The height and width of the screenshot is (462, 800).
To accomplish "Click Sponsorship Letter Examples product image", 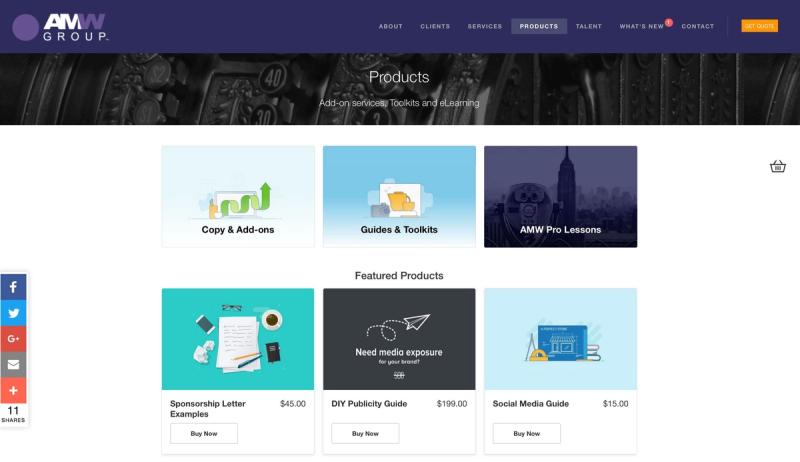I will click(x=238, y=339).
